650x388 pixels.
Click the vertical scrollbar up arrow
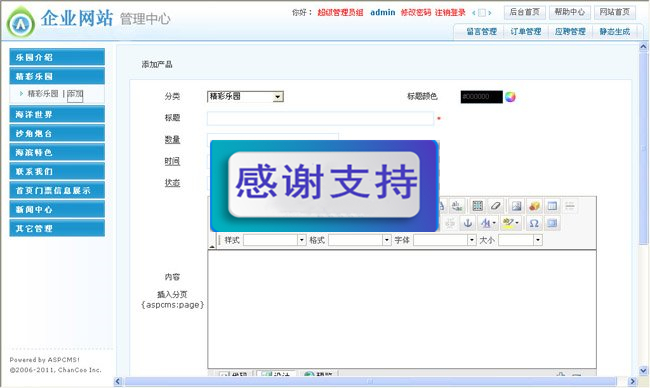point(643,47)
